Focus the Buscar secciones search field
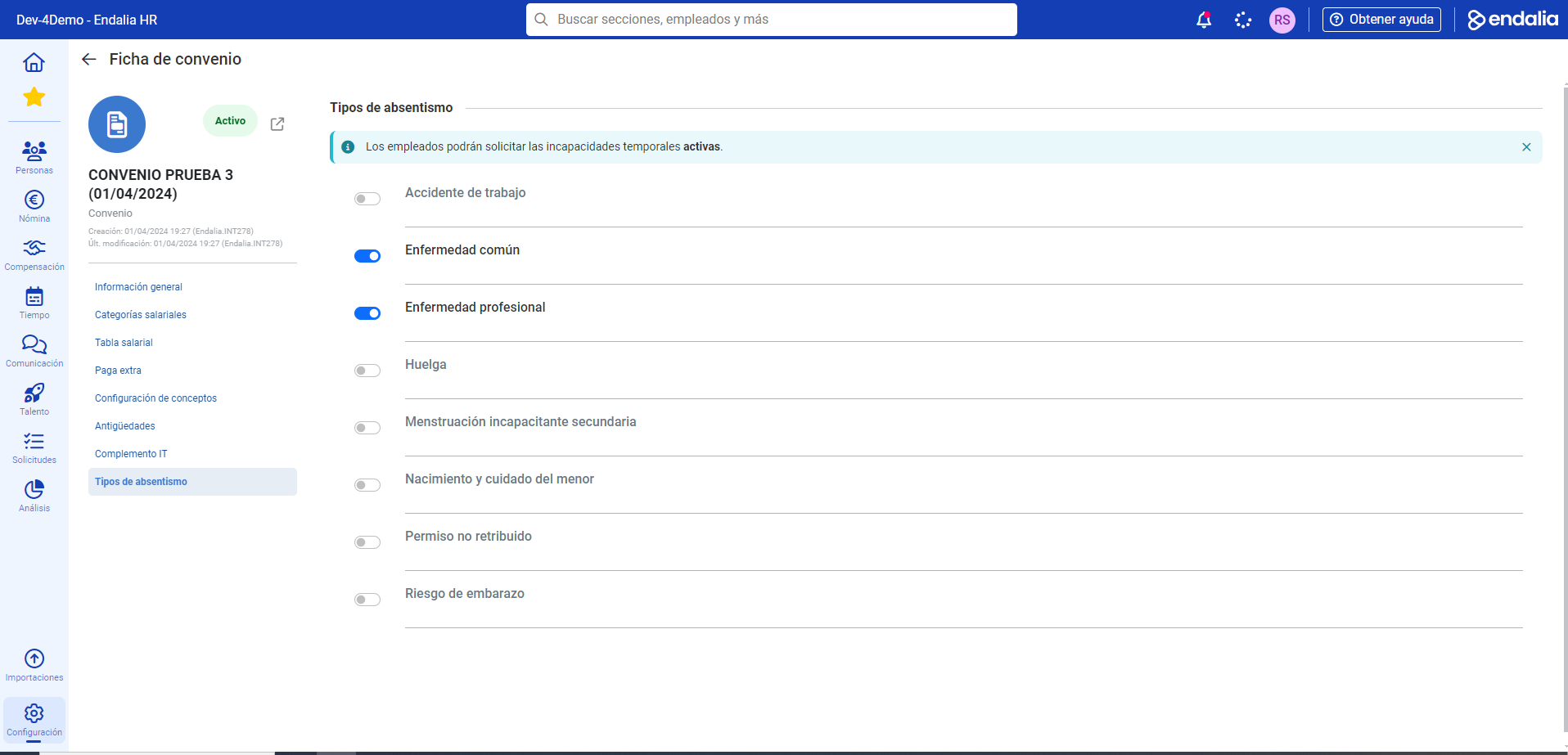This screenshot has height=755, width=1568. 772,20
